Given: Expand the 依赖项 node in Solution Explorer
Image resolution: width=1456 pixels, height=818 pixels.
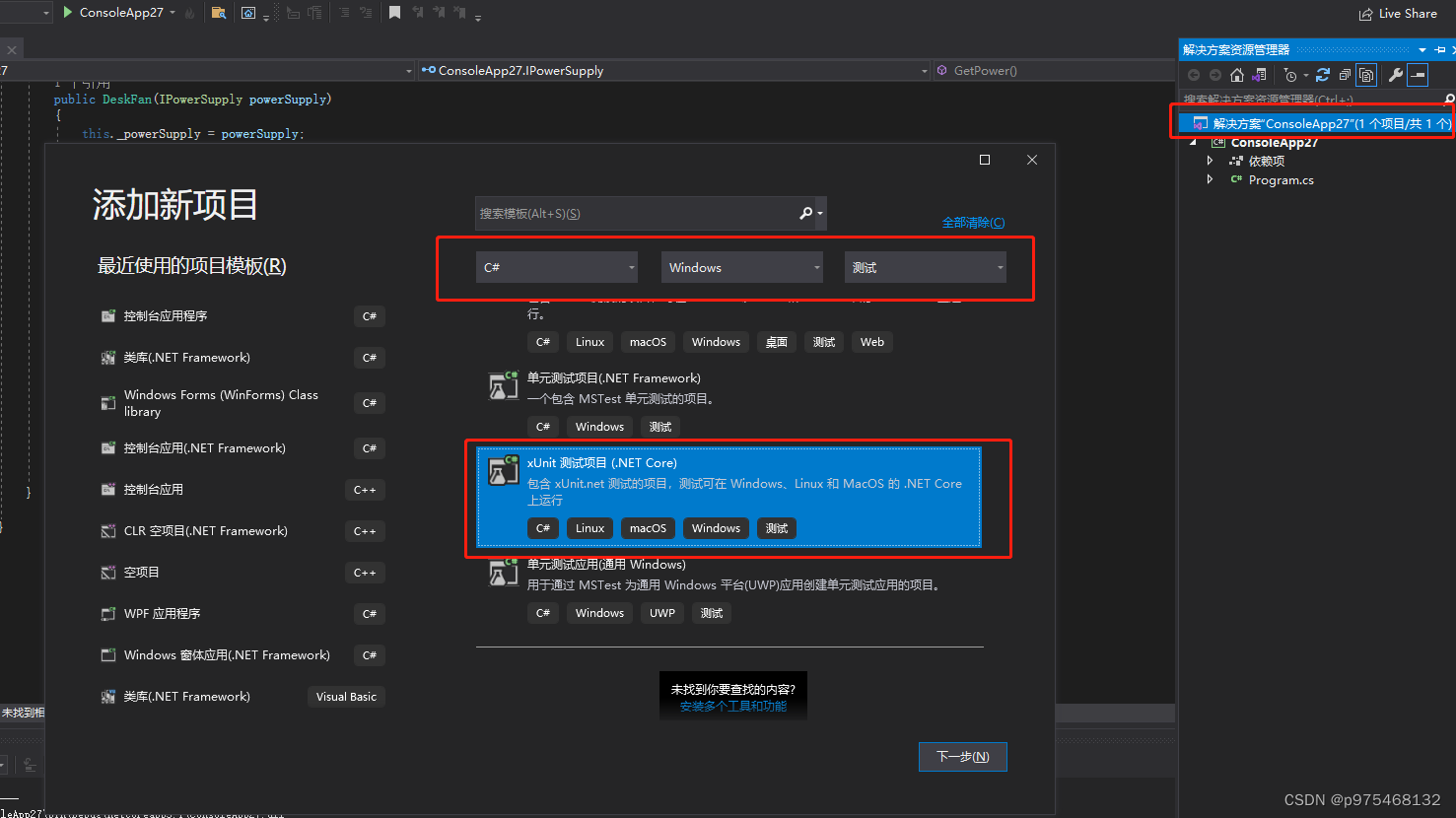Looking at the screenshot, I should click(x=1210, y=161).
